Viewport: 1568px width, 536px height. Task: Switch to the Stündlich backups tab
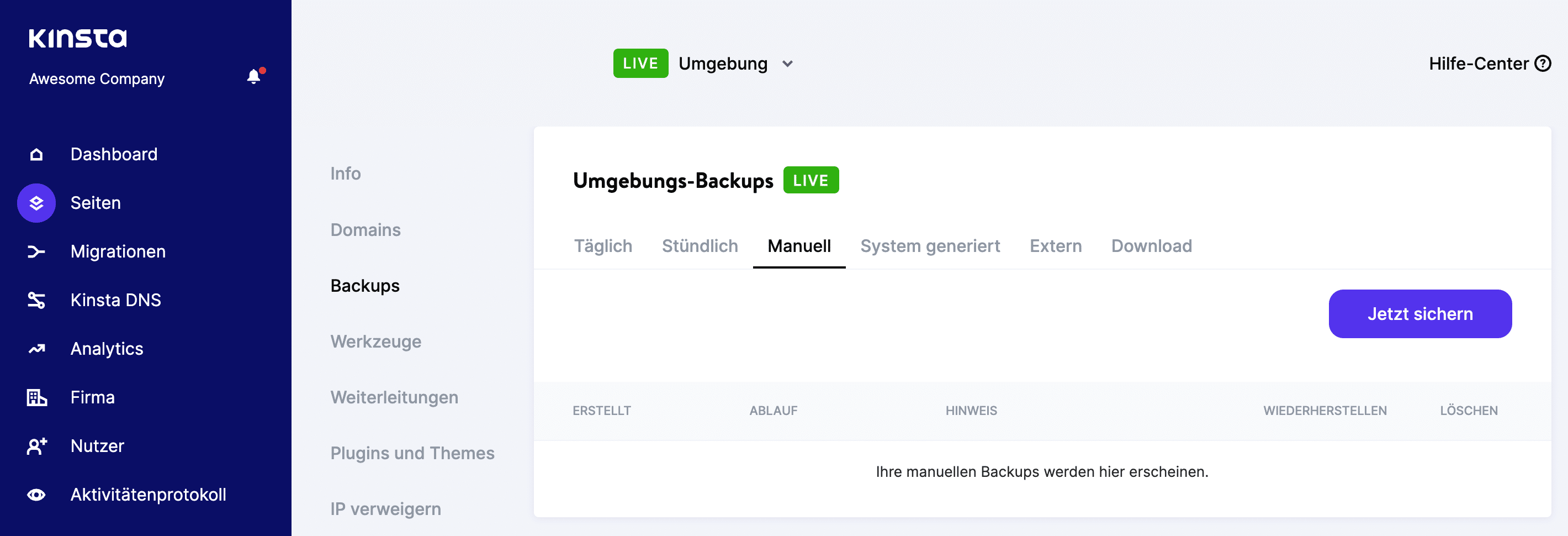click(x=700, y=246)
